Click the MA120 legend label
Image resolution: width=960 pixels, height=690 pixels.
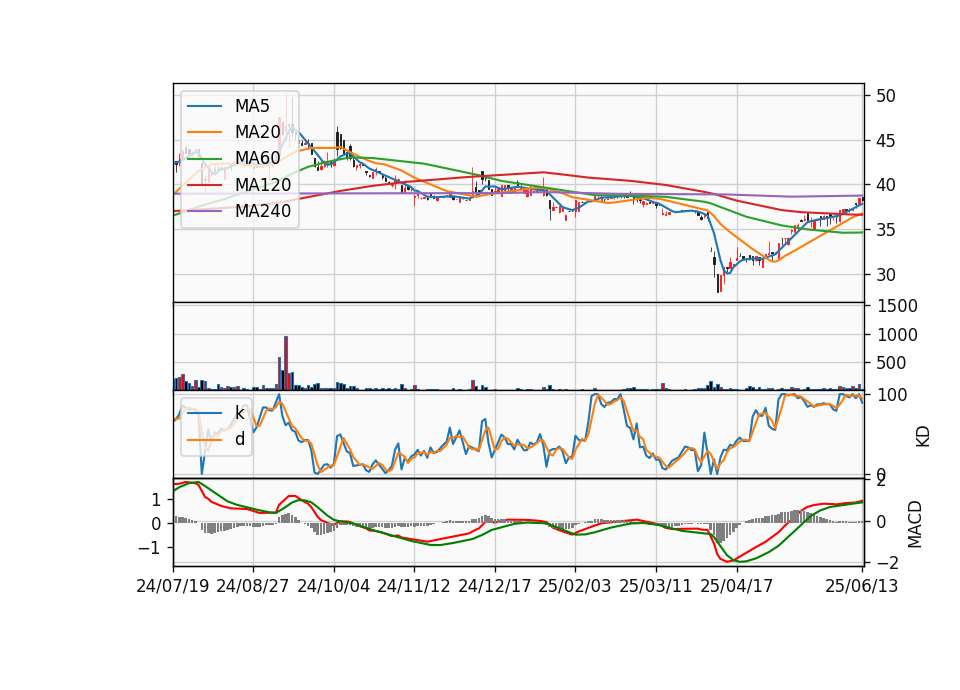[263, 185]
